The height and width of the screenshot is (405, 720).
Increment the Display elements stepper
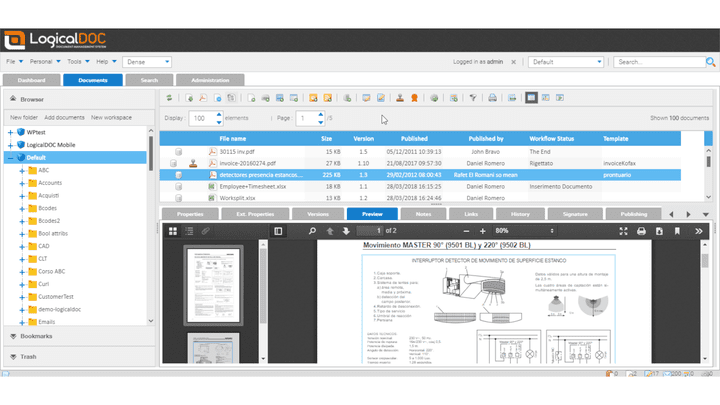coord(219,114)
